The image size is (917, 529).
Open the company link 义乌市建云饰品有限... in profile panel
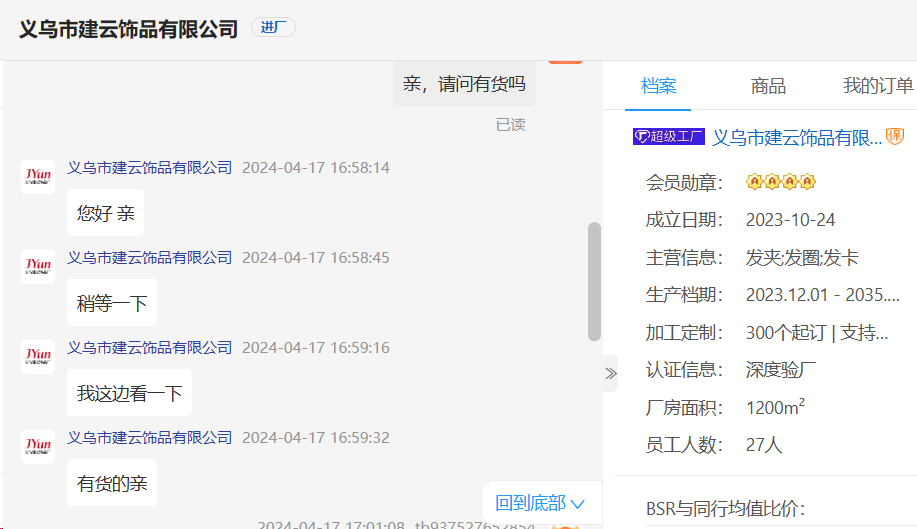pos(797,137)
